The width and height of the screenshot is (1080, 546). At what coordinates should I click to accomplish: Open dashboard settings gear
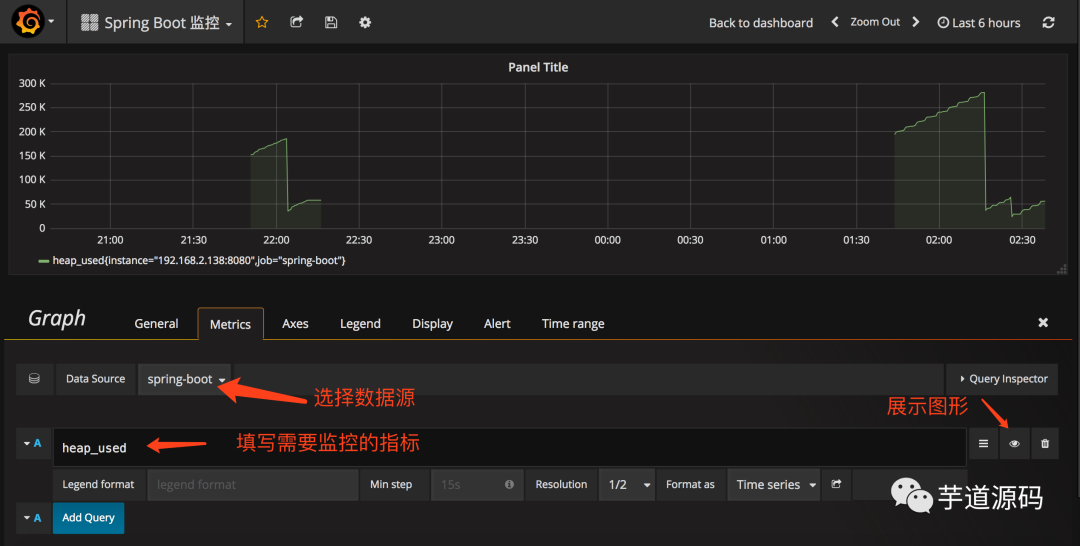[x=365, y=22]
